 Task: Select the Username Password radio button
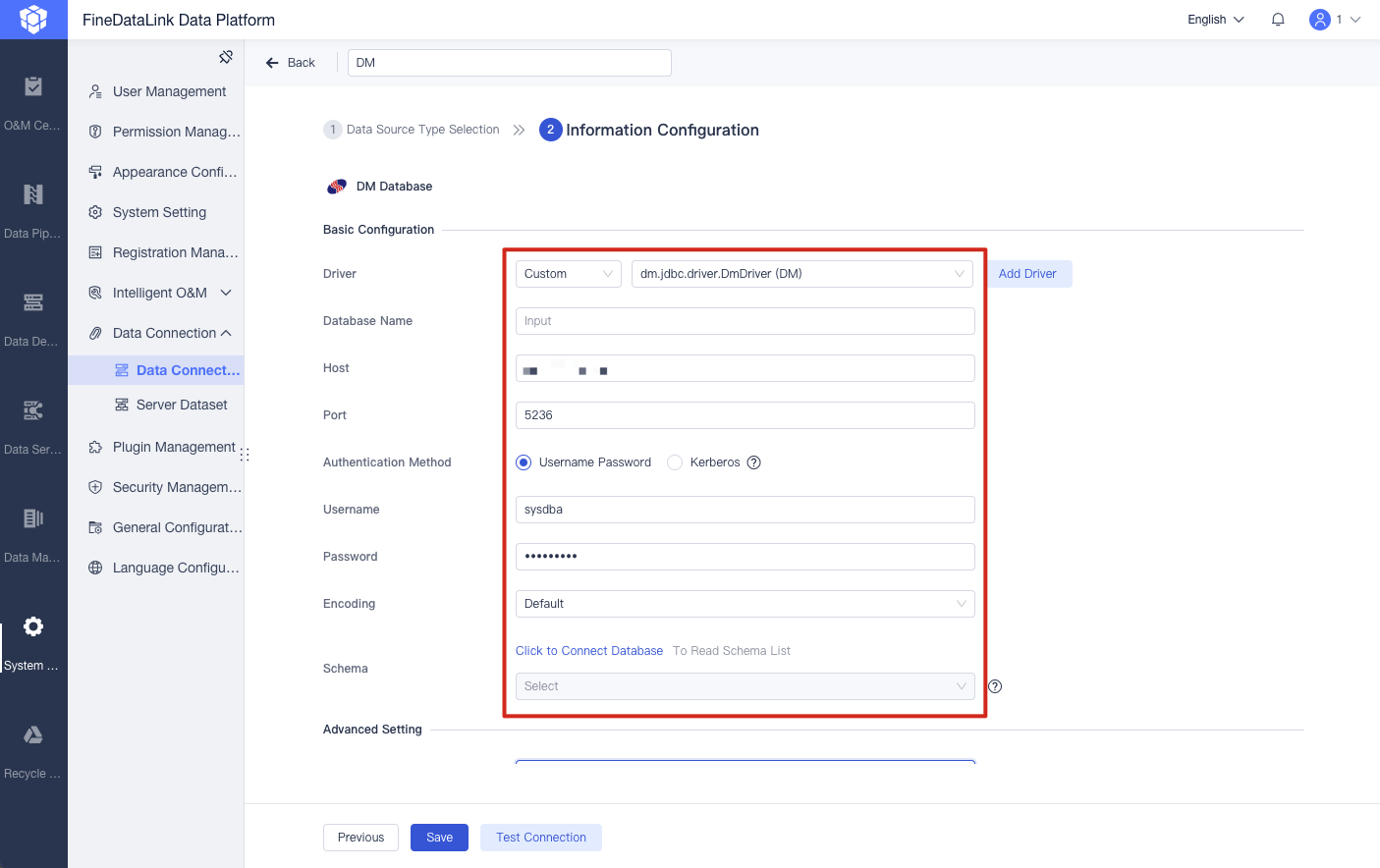pyautogui.click(x=524, y=462)
